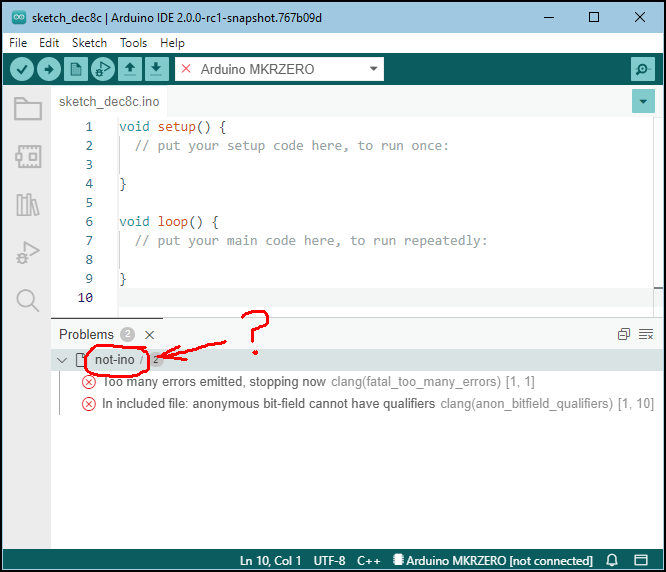Start debugging with the toolbar debug icon

103,69
